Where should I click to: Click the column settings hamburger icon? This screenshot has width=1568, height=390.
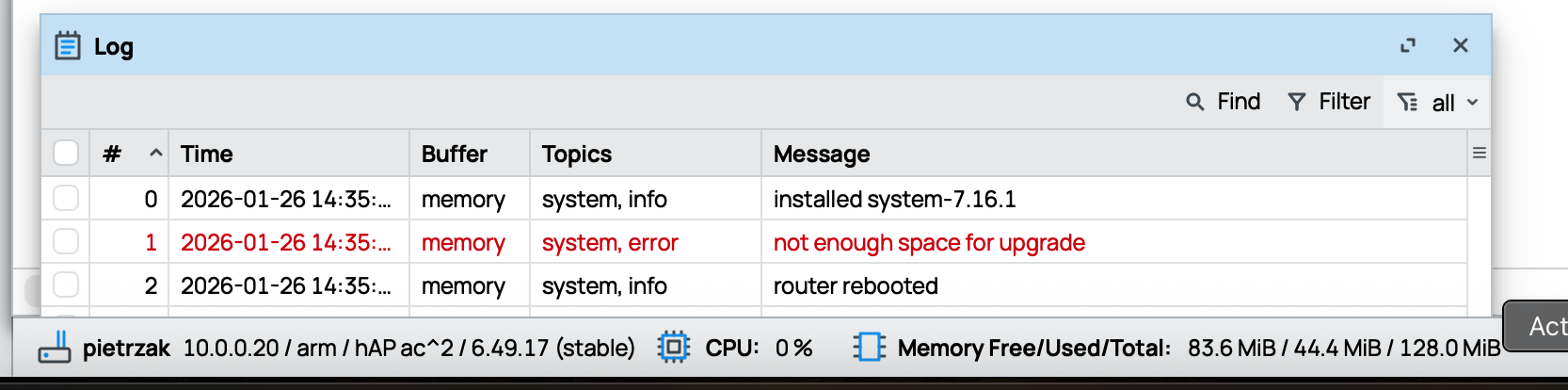pos(1479,153)
